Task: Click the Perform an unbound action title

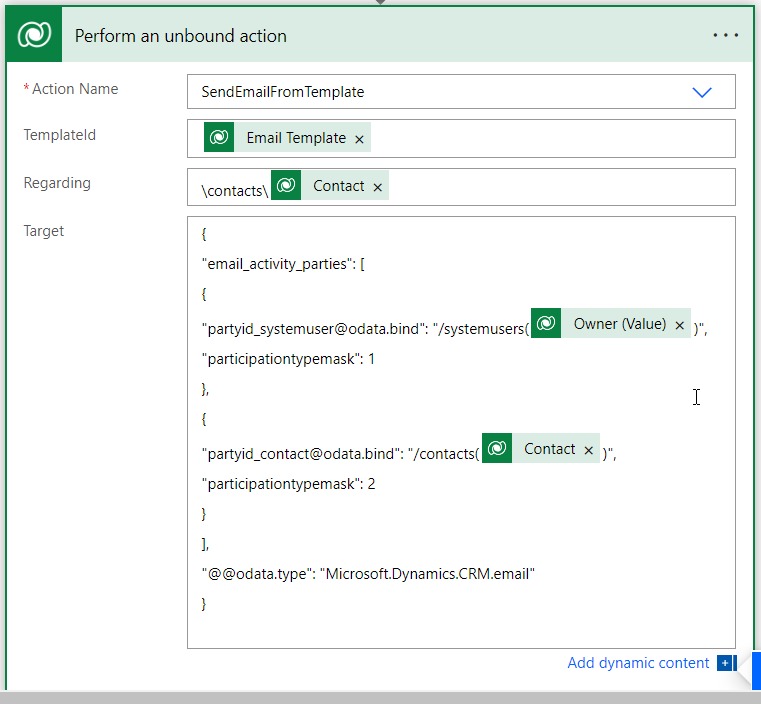Action: tap(181, 36)
